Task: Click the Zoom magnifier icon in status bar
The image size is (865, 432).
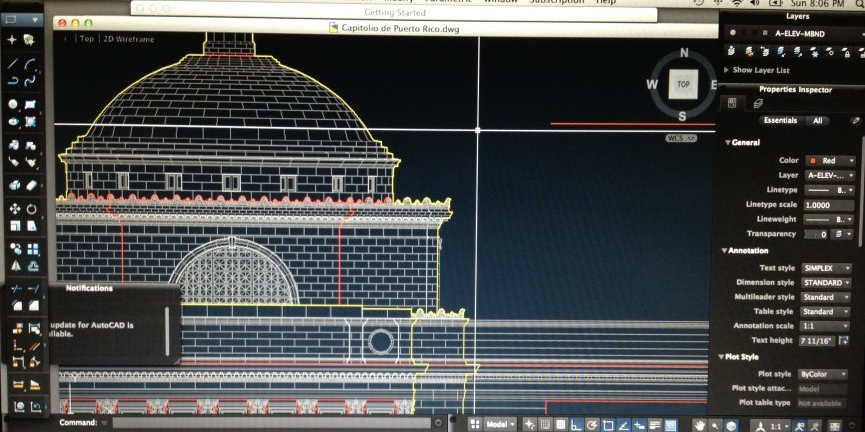Action: 716,425
